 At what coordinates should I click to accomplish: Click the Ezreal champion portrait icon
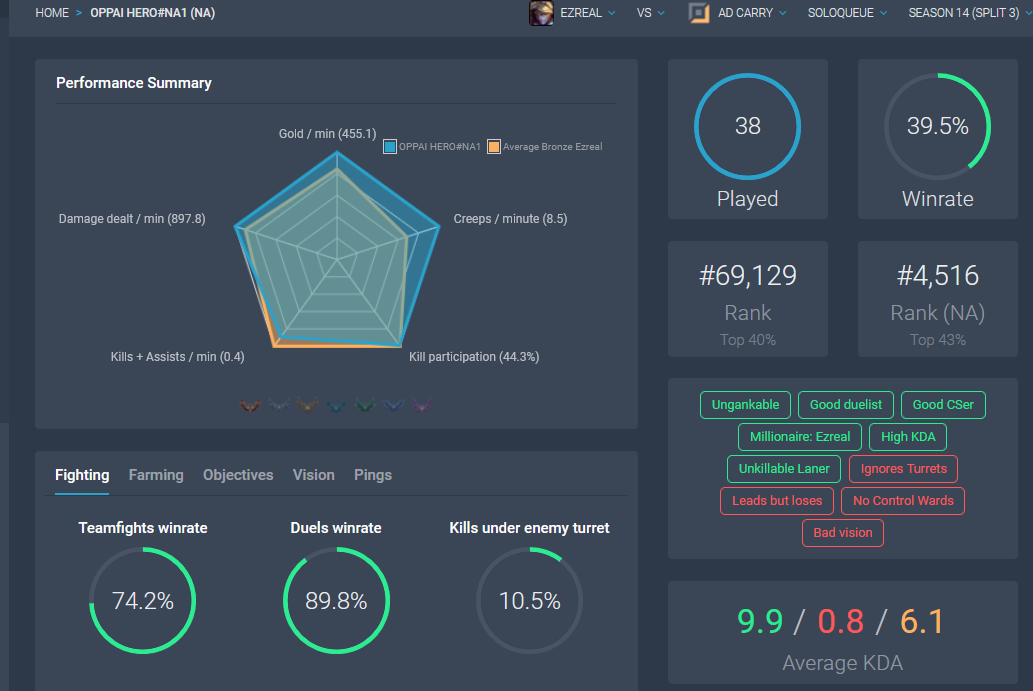tap(541, 13)
